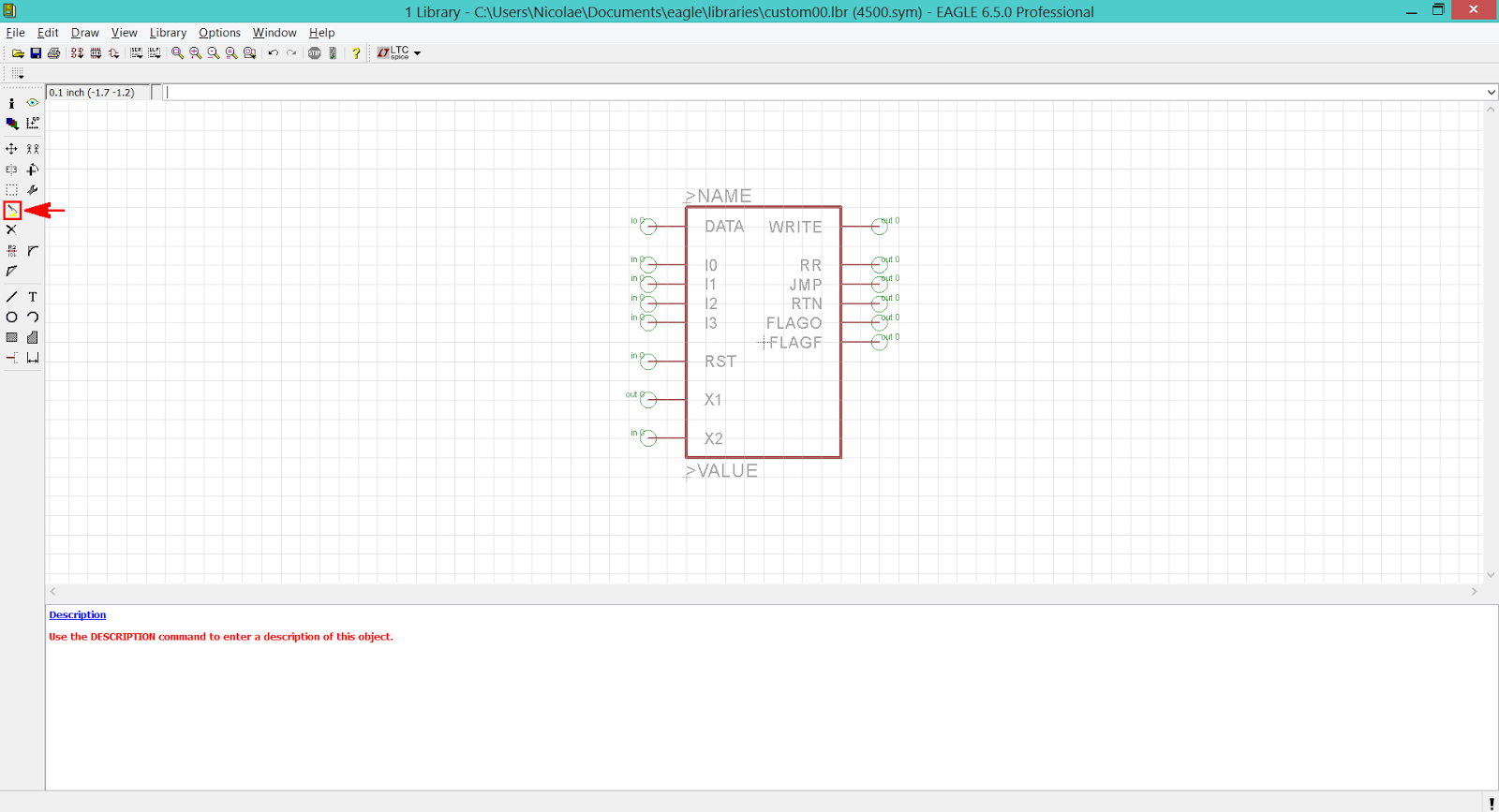The width and height of the screenshot is (1499, 812).
Task: Redo the last undone action
Action: pyautogui.click(x=291, y=53)
